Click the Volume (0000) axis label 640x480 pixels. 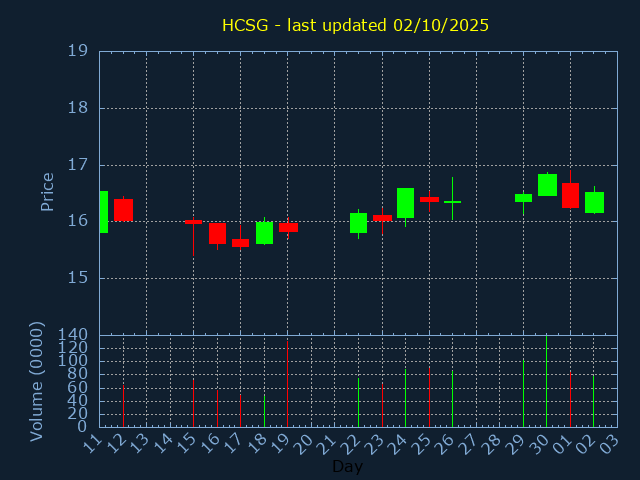37,381
